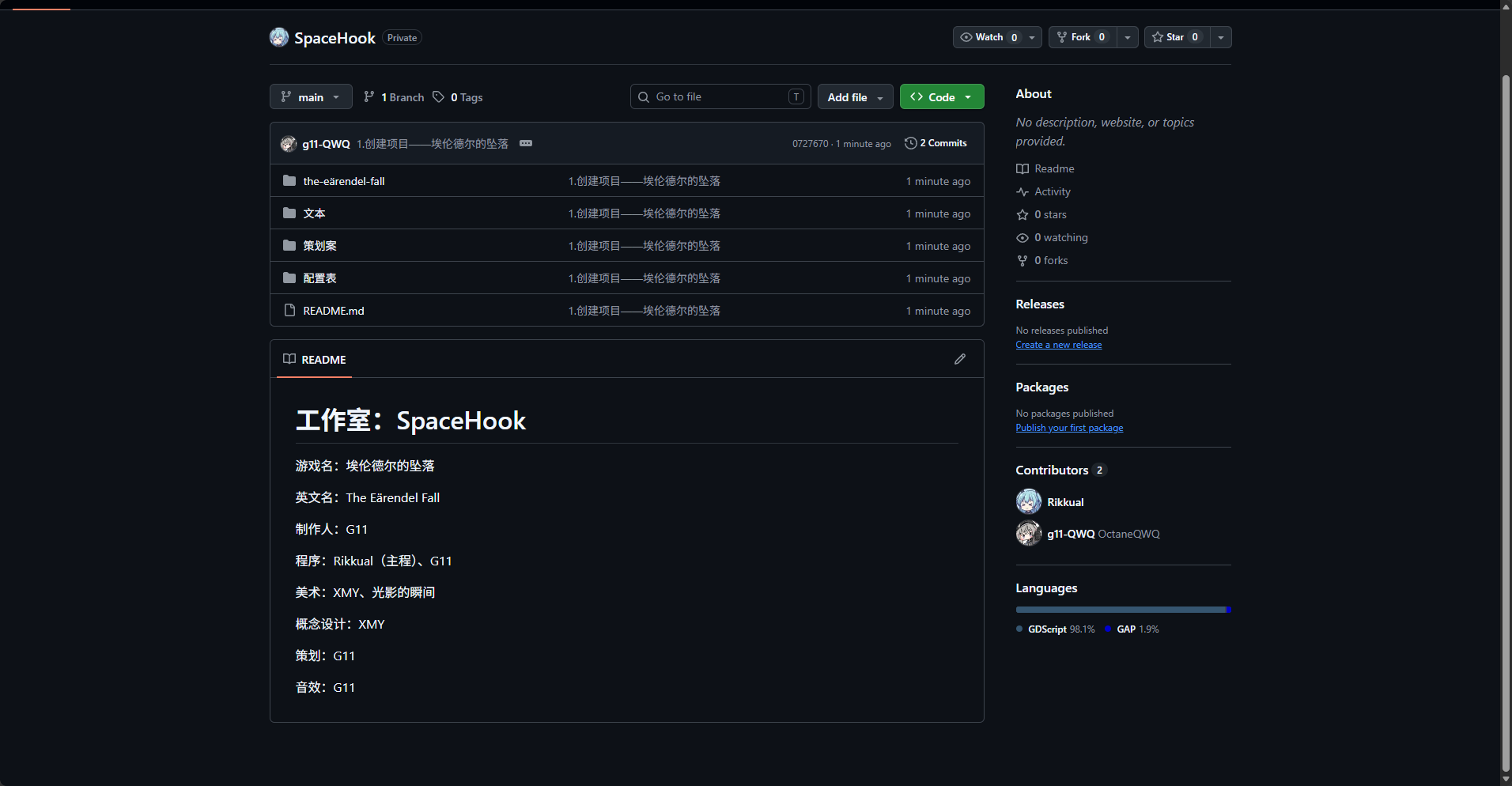
Task: Click g11-QWQ contributor avatar in sidebar
Action: coord(1029,533)
